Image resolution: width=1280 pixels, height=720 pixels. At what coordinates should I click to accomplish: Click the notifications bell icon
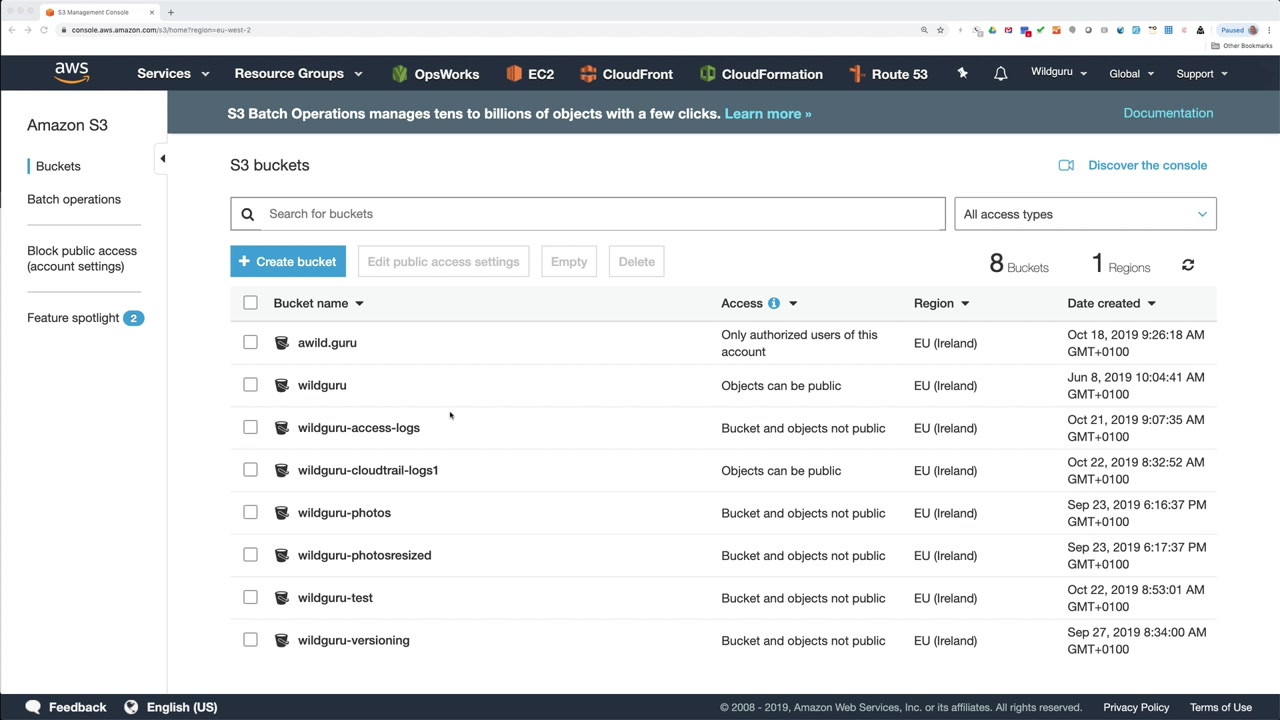(1000, 74)
